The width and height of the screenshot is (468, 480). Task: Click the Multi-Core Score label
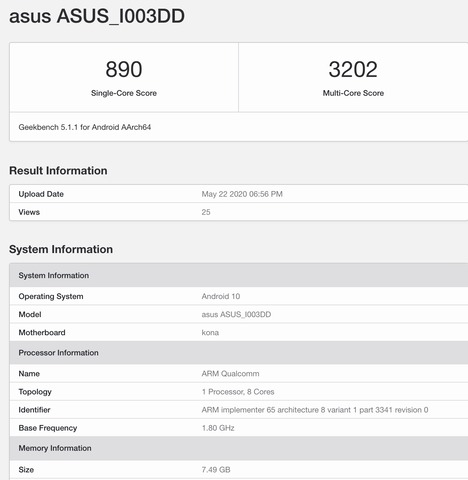pyautogui.click(x=353, y=93)
